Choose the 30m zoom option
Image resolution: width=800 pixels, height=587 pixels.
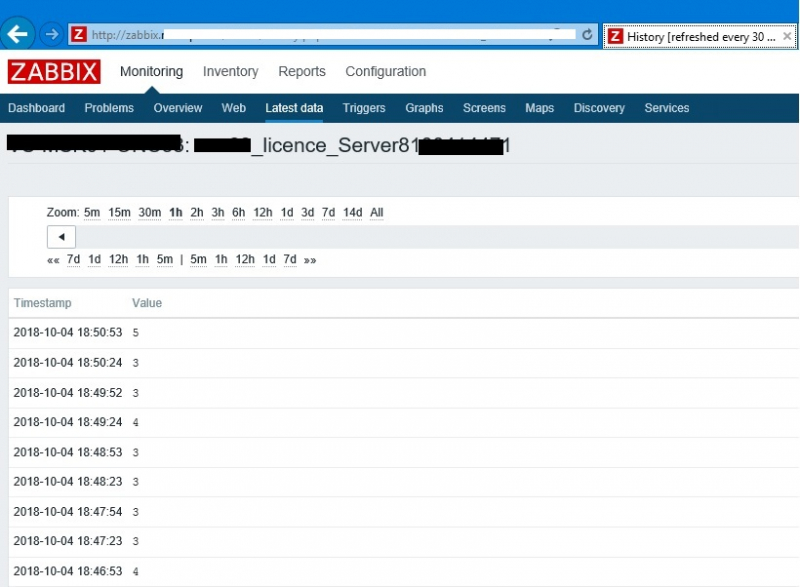tap(149, 213)
